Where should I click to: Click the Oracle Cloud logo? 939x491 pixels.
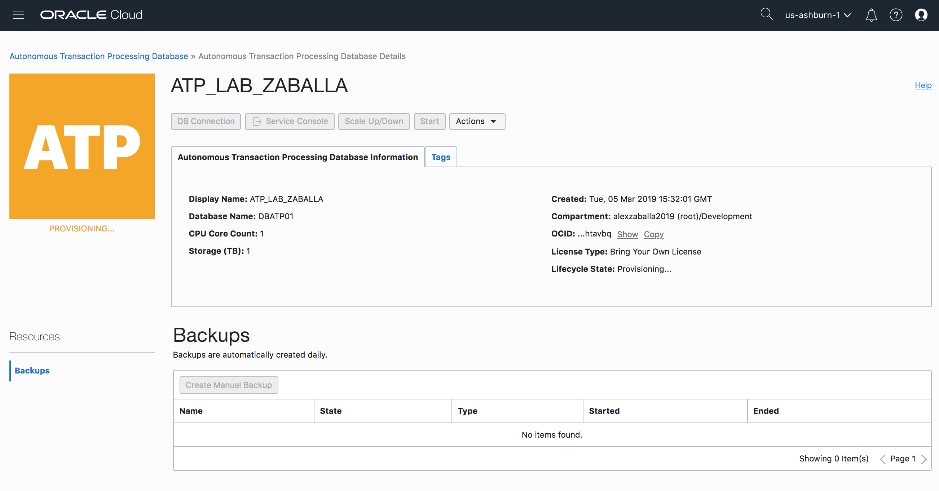coord(91,15)
